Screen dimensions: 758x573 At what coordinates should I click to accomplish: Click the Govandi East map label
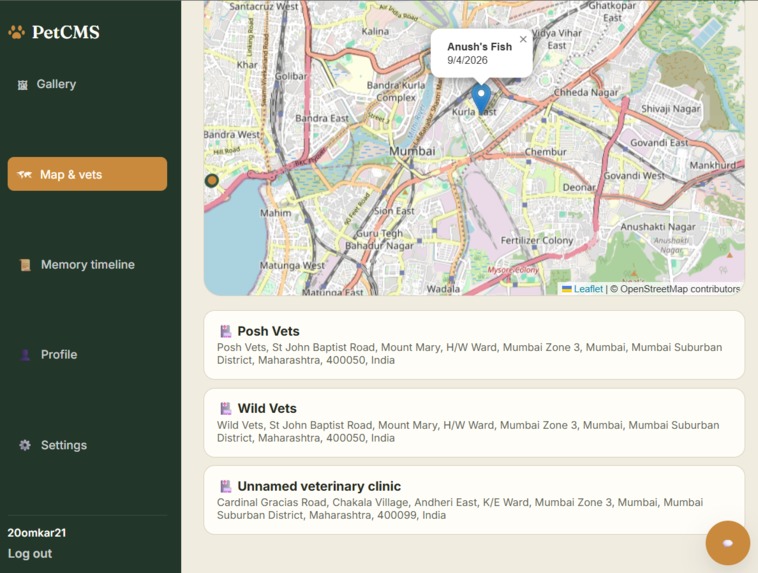click(x=659, y=143)
